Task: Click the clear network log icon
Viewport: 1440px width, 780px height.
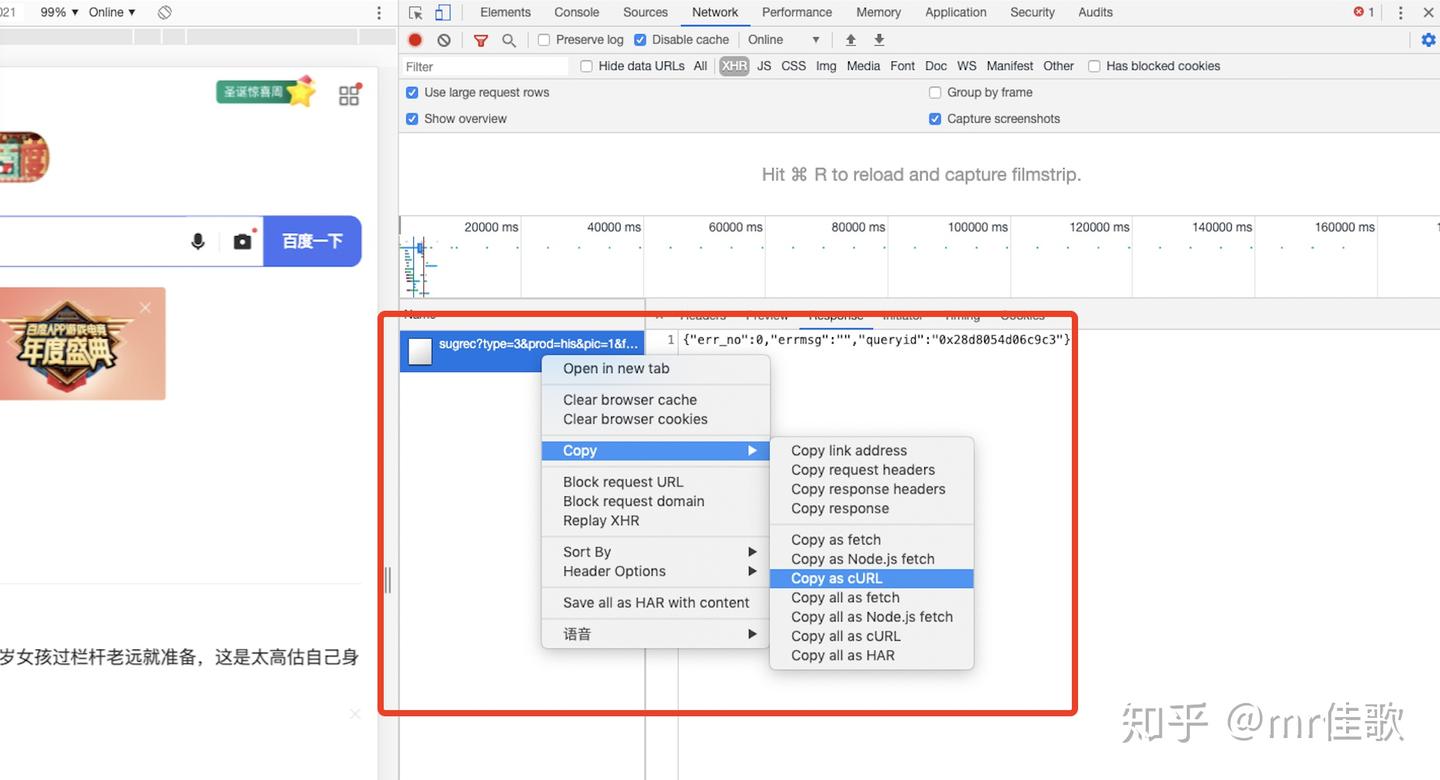Action: coord(443,40)
